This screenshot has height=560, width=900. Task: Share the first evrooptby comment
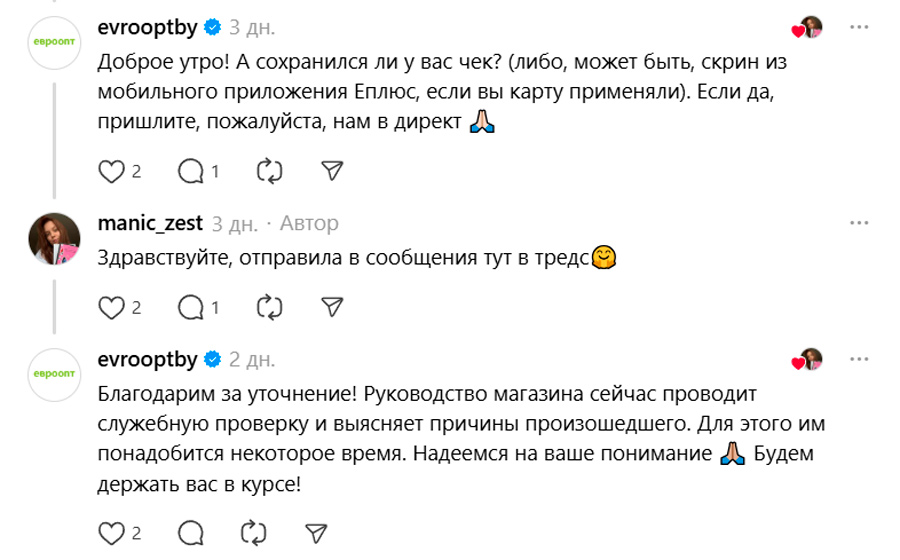point(332,171)
